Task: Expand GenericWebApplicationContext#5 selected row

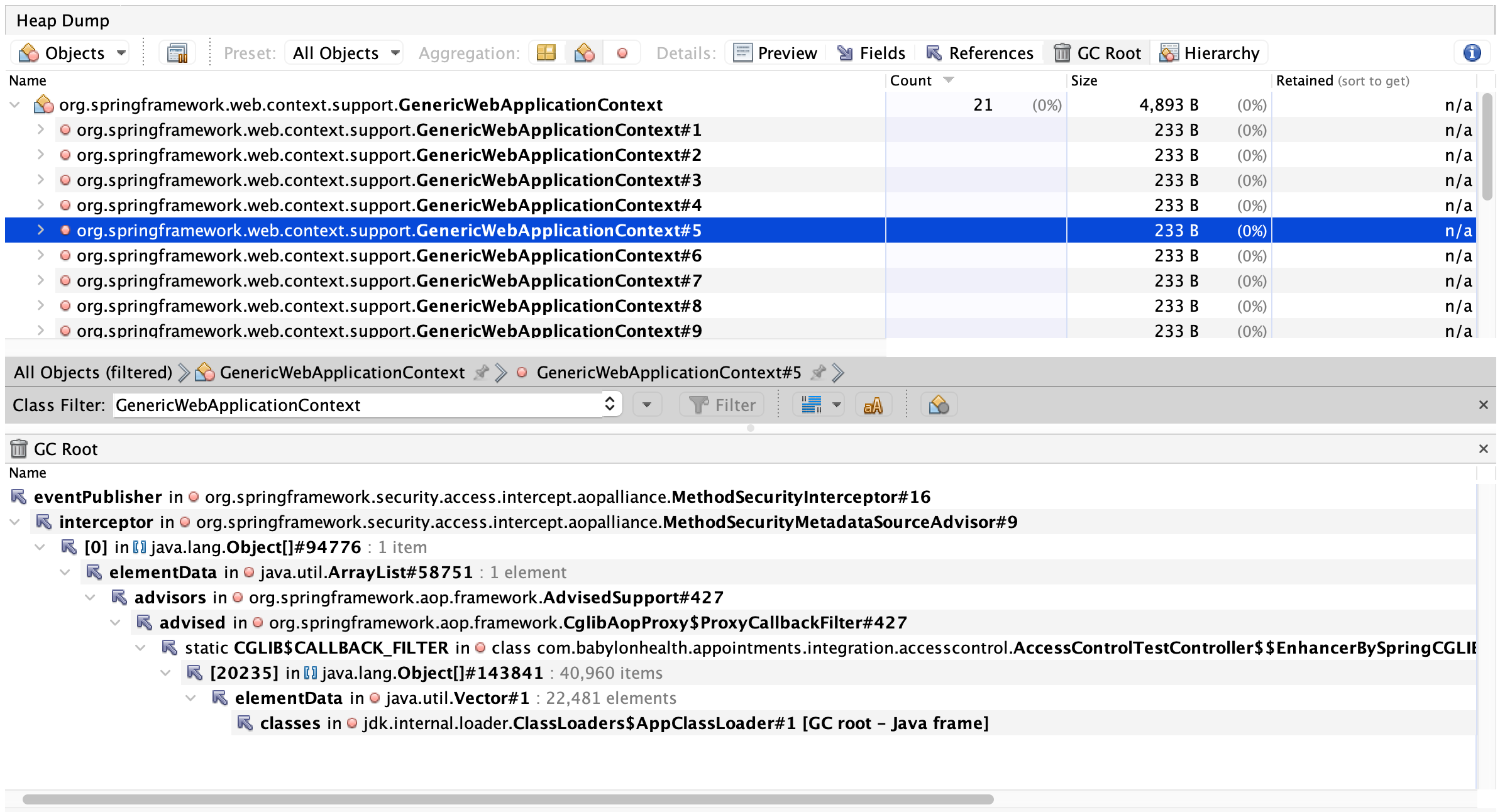Action: pos(40,230)
